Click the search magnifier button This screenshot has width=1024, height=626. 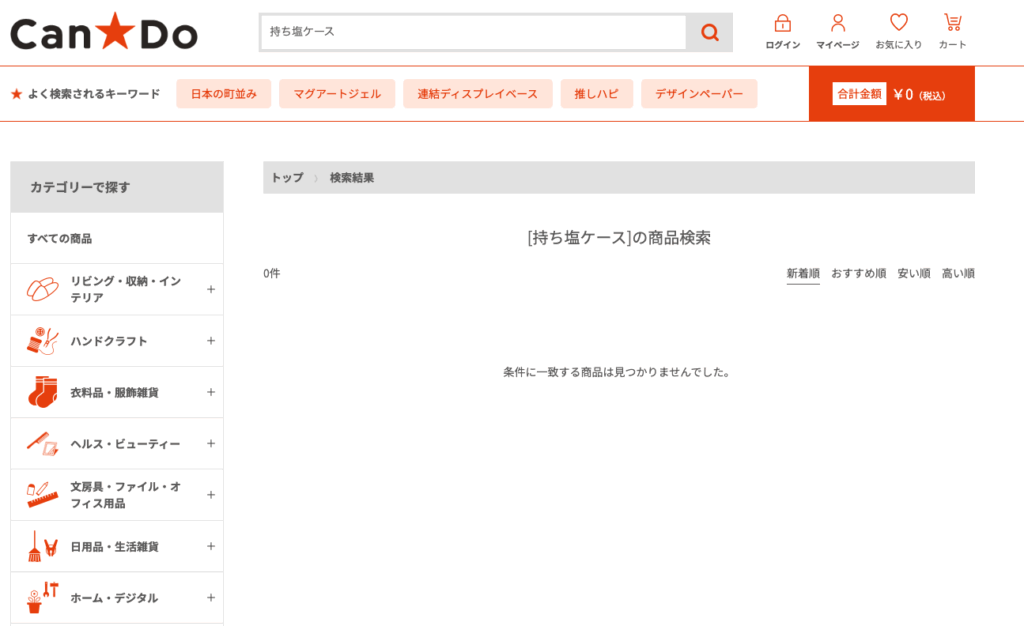709,32
